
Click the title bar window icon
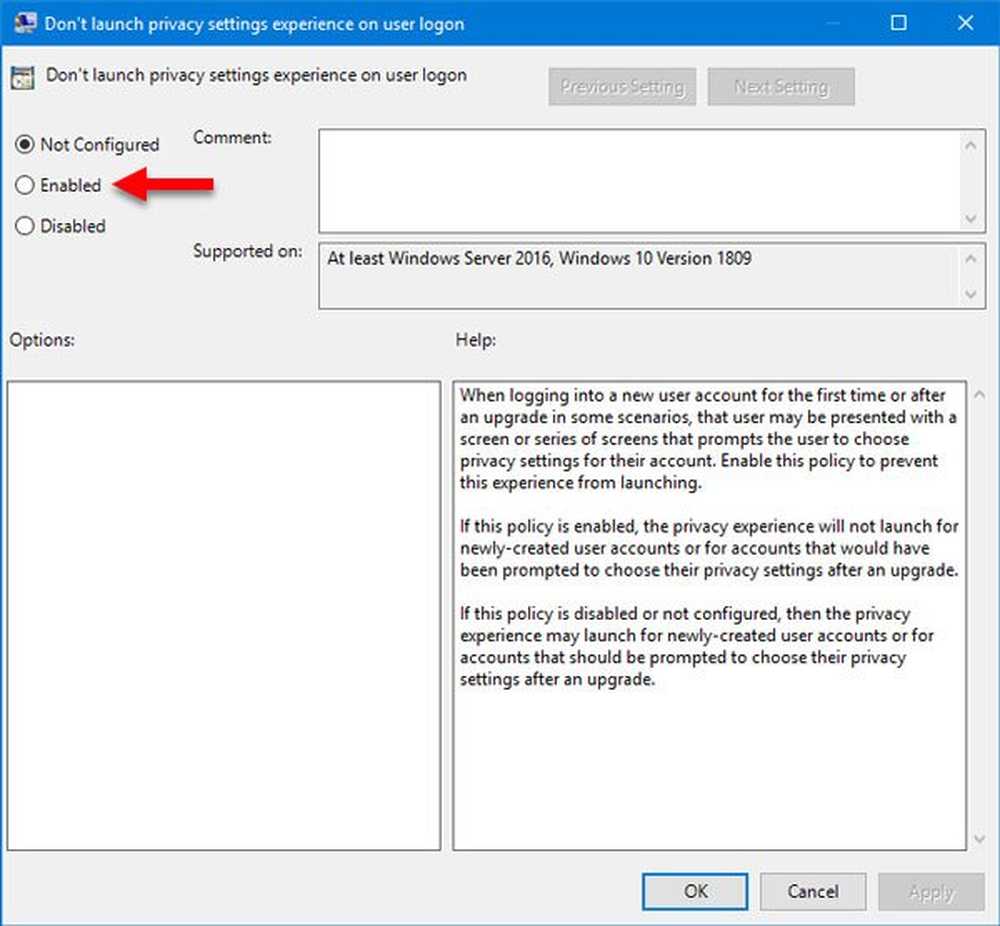tap(25, 23)
